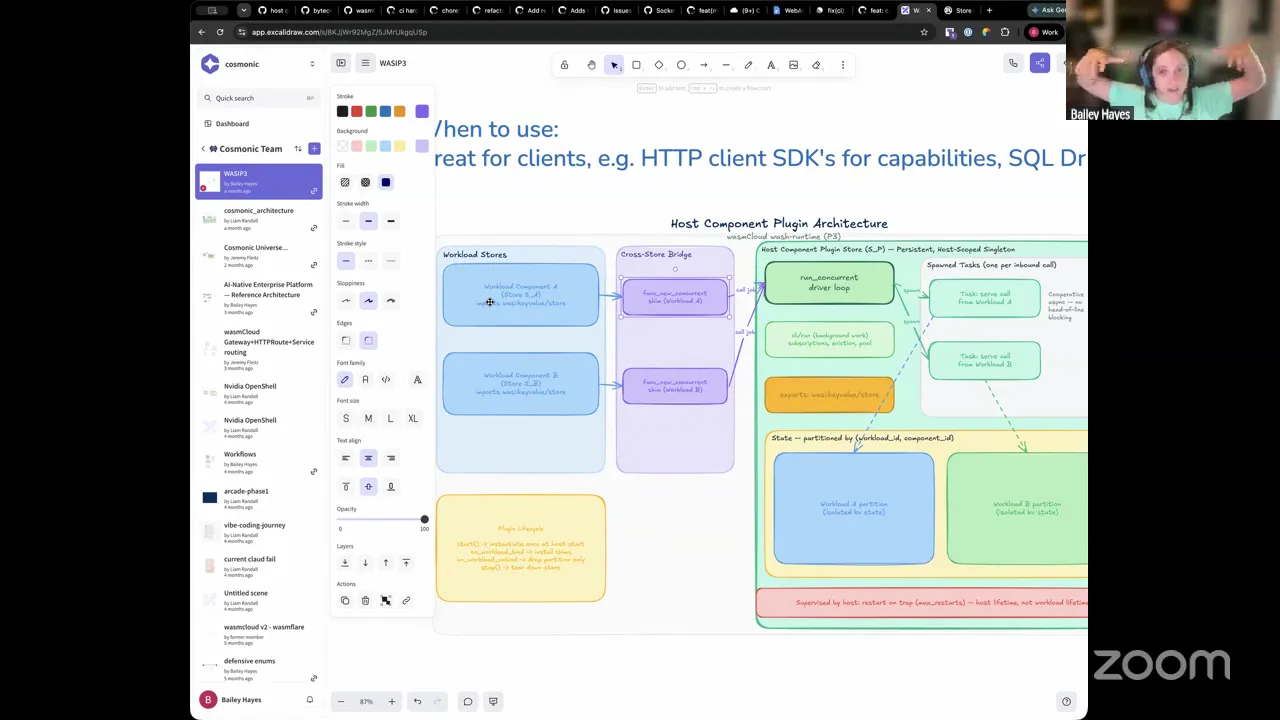Image resolution: width=1280 pixels, height=720 pixels.
Task: Start a call with phone icon
Action: 1013,64
